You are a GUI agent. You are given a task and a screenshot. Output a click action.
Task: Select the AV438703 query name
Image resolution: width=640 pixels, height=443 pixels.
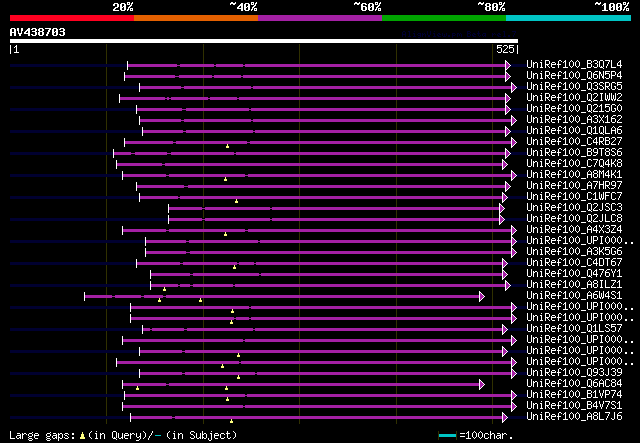click(38, 32)
